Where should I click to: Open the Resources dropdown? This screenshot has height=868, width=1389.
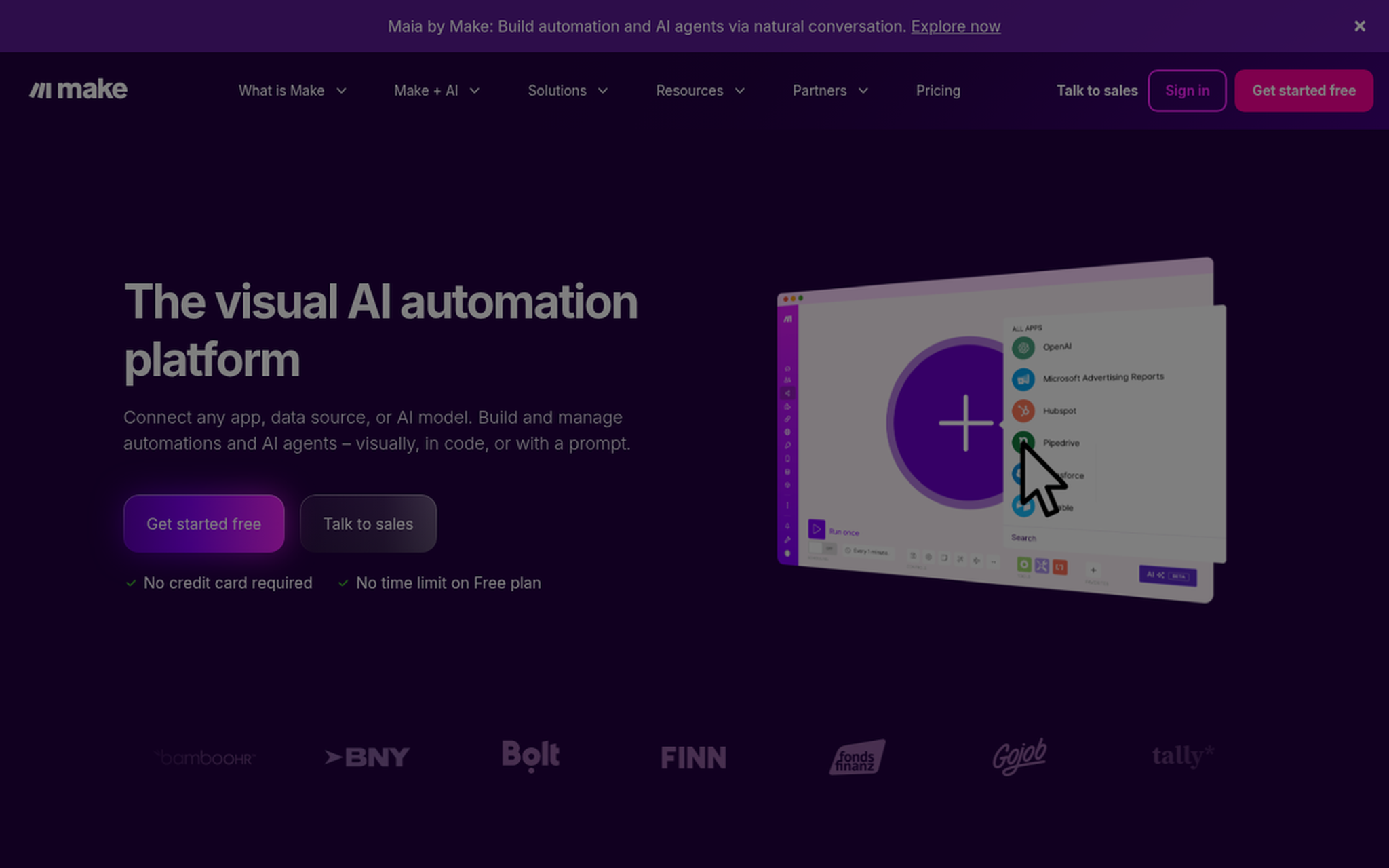coord(700,90)
